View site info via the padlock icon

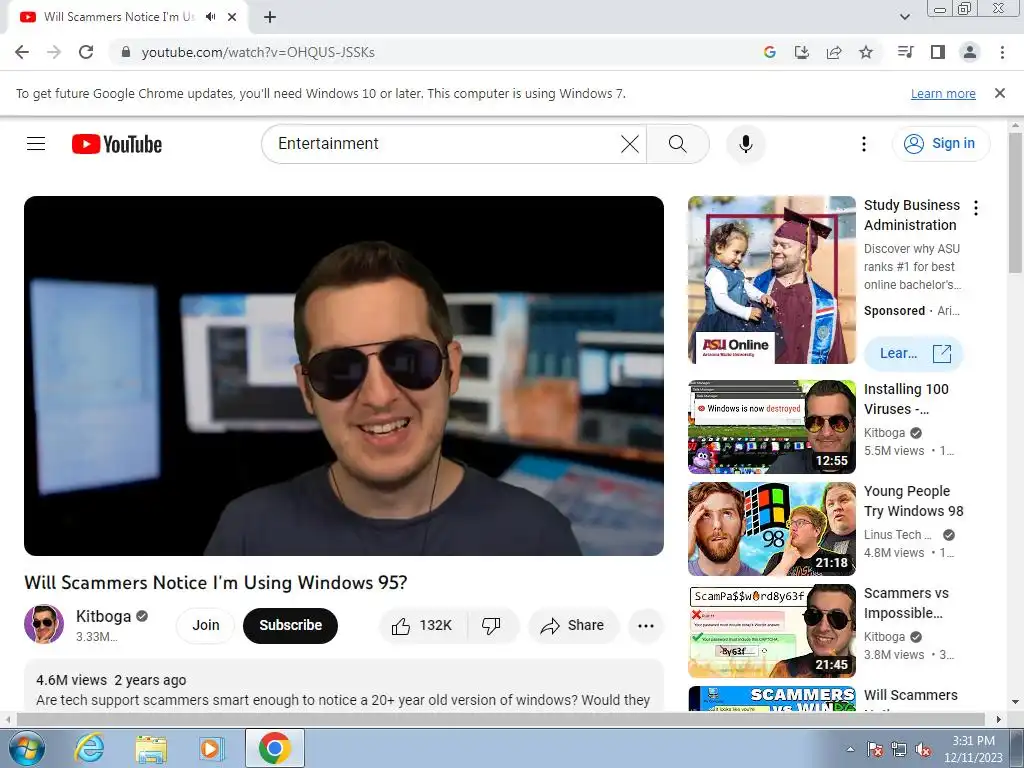(x=126, y=52)
